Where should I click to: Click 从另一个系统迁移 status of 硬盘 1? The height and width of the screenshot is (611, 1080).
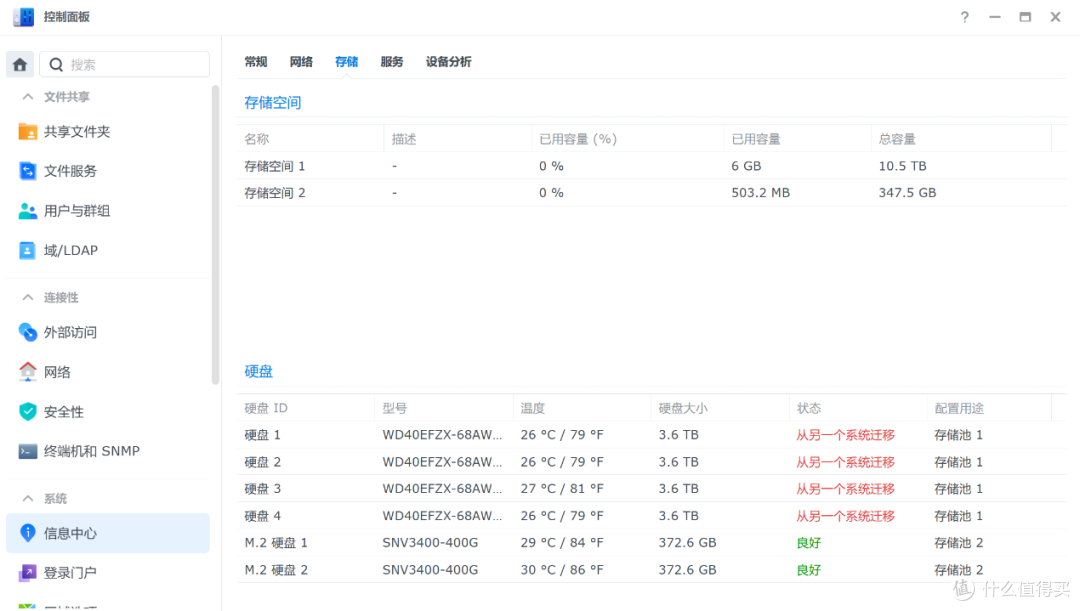(845, 435)
